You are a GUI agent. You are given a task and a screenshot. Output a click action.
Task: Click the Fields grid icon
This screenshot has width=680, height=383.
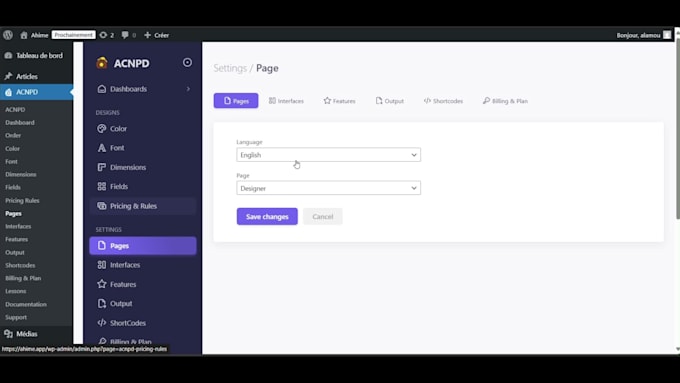102,187
